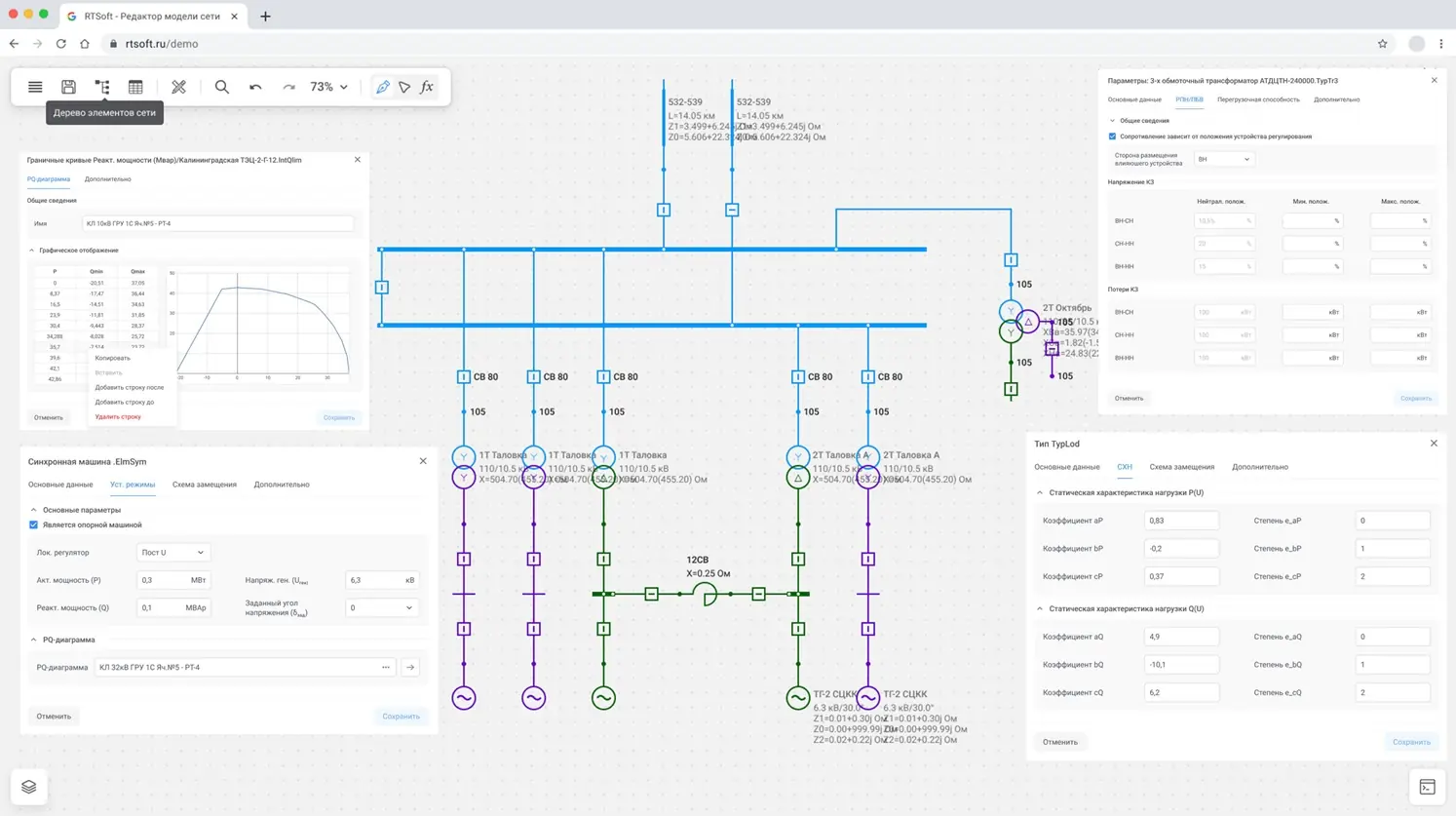Choose 'Удалить строку' in context menu

click(x=118, y=416)
